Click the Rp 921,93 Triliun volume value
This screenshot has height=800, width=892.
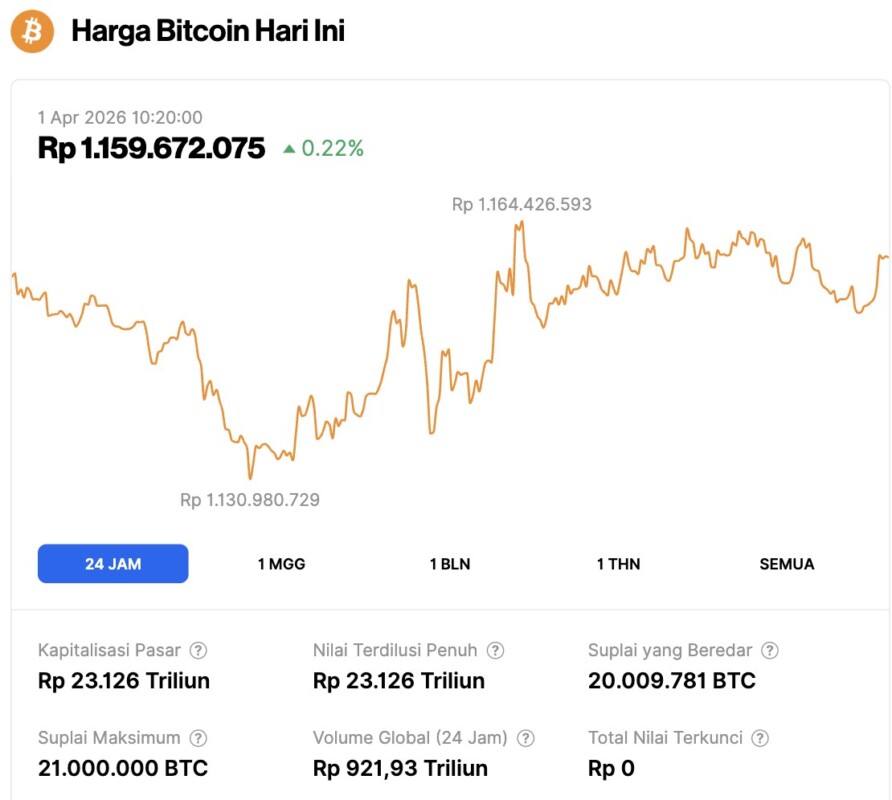pyautogui.click(x=400, y=769)
